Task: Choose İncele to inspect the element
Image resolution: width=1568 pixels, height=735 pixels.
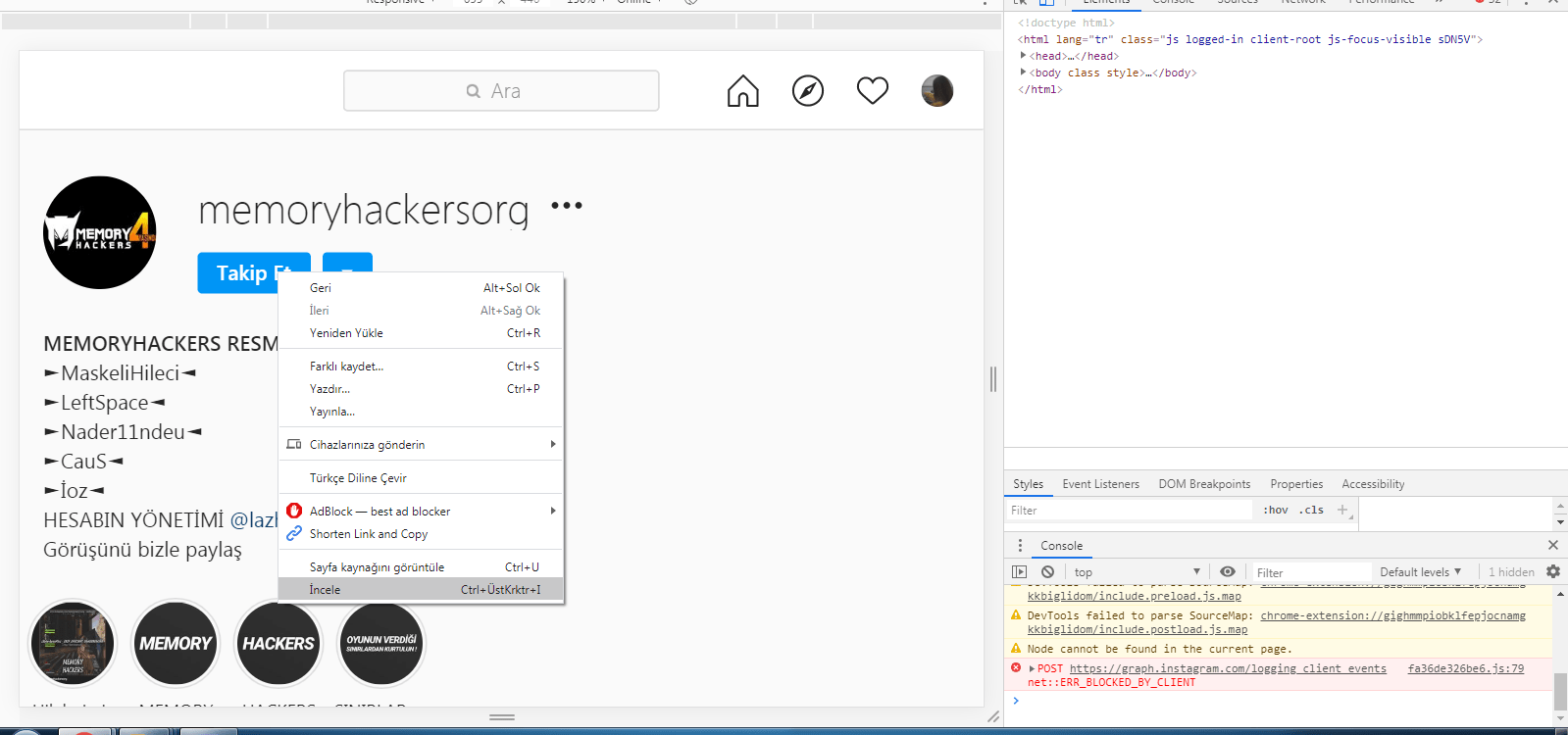Action: pyautogui.click(x=422, y=590)
